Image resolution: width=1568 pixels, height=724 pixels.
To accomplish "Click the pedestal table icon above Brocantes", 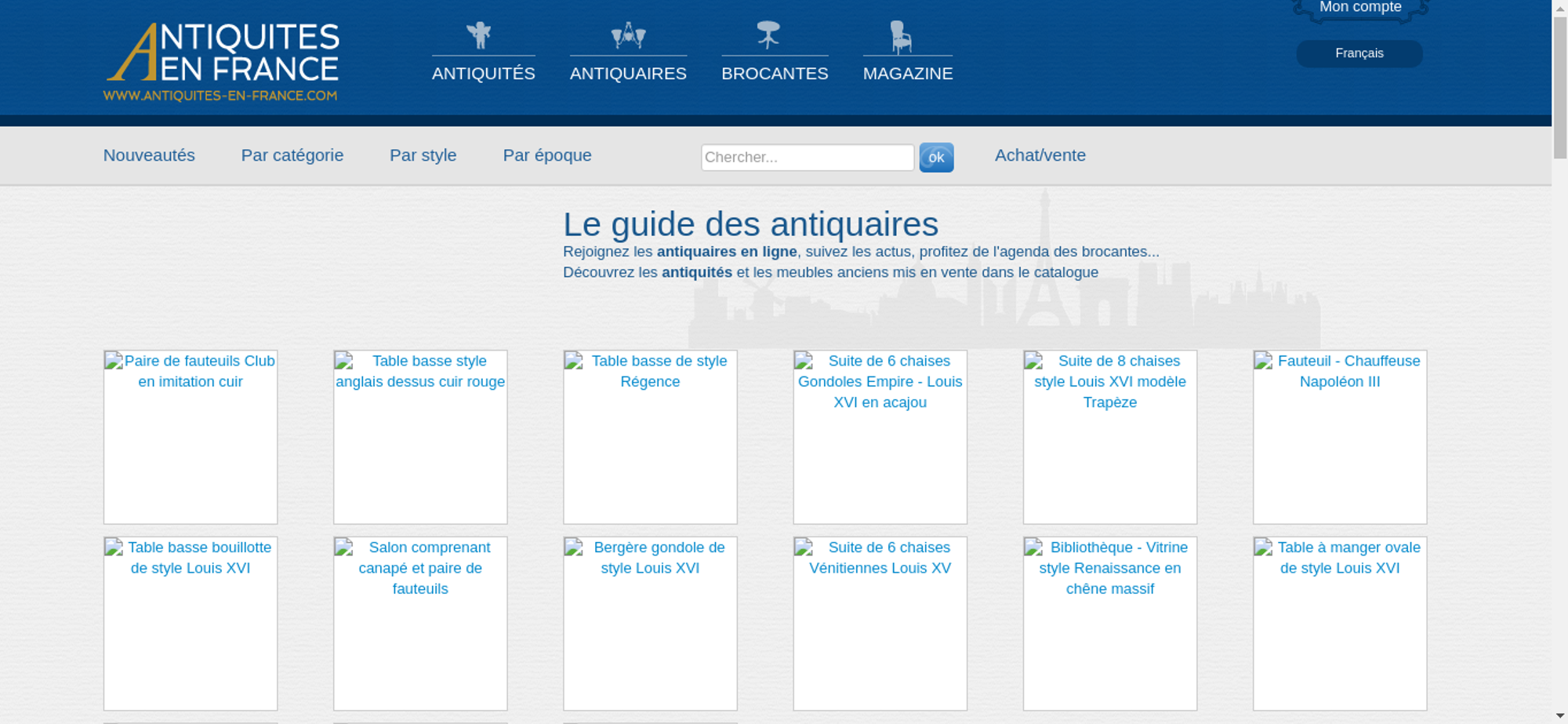I will [768, 35].
